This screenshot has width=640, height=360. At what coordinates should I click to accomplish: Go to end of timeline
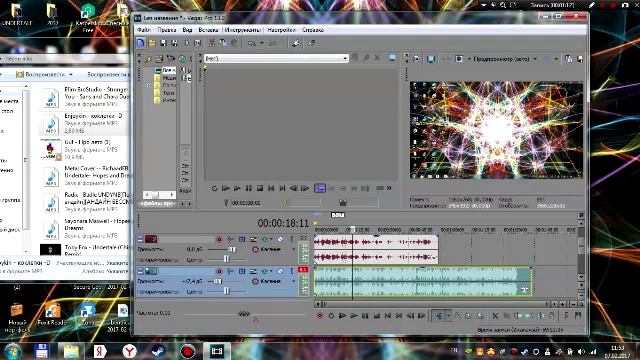[399, 316]
